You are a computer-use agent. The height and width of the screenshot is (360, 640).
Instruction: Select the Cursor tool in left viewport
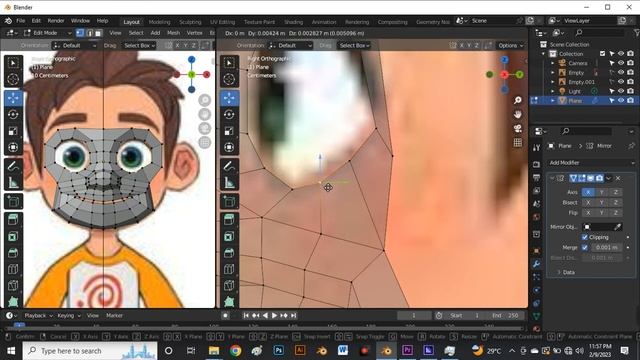click(x=13, y=79)
